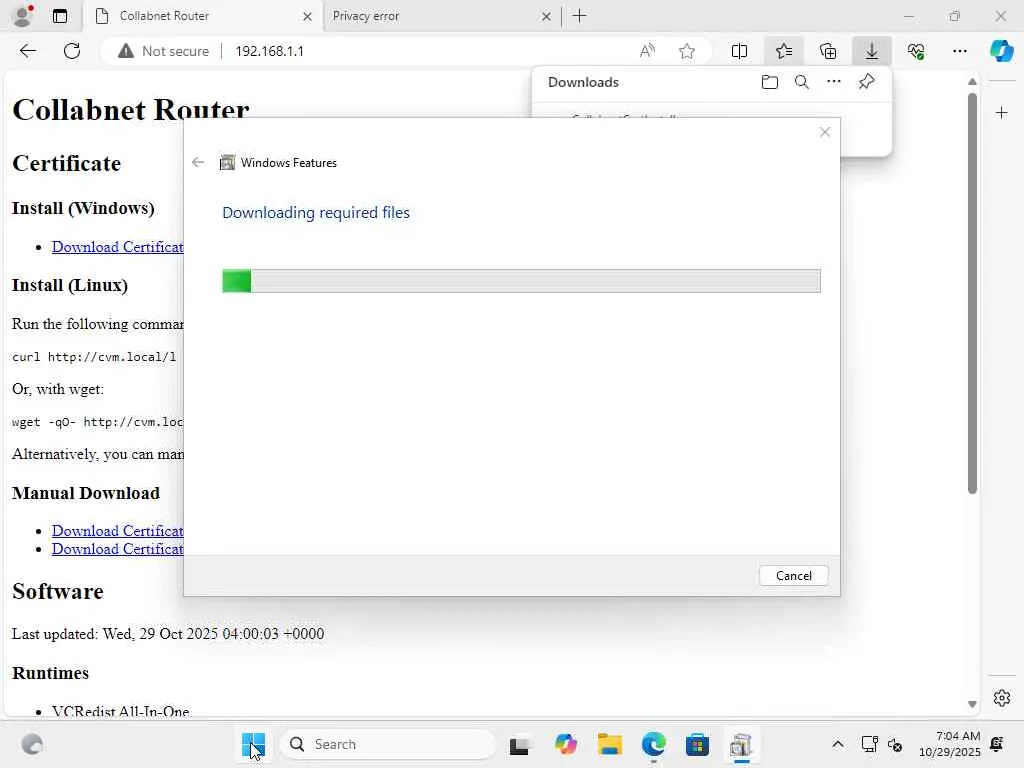Open muted volume tray icon

[x=895, y=744]
